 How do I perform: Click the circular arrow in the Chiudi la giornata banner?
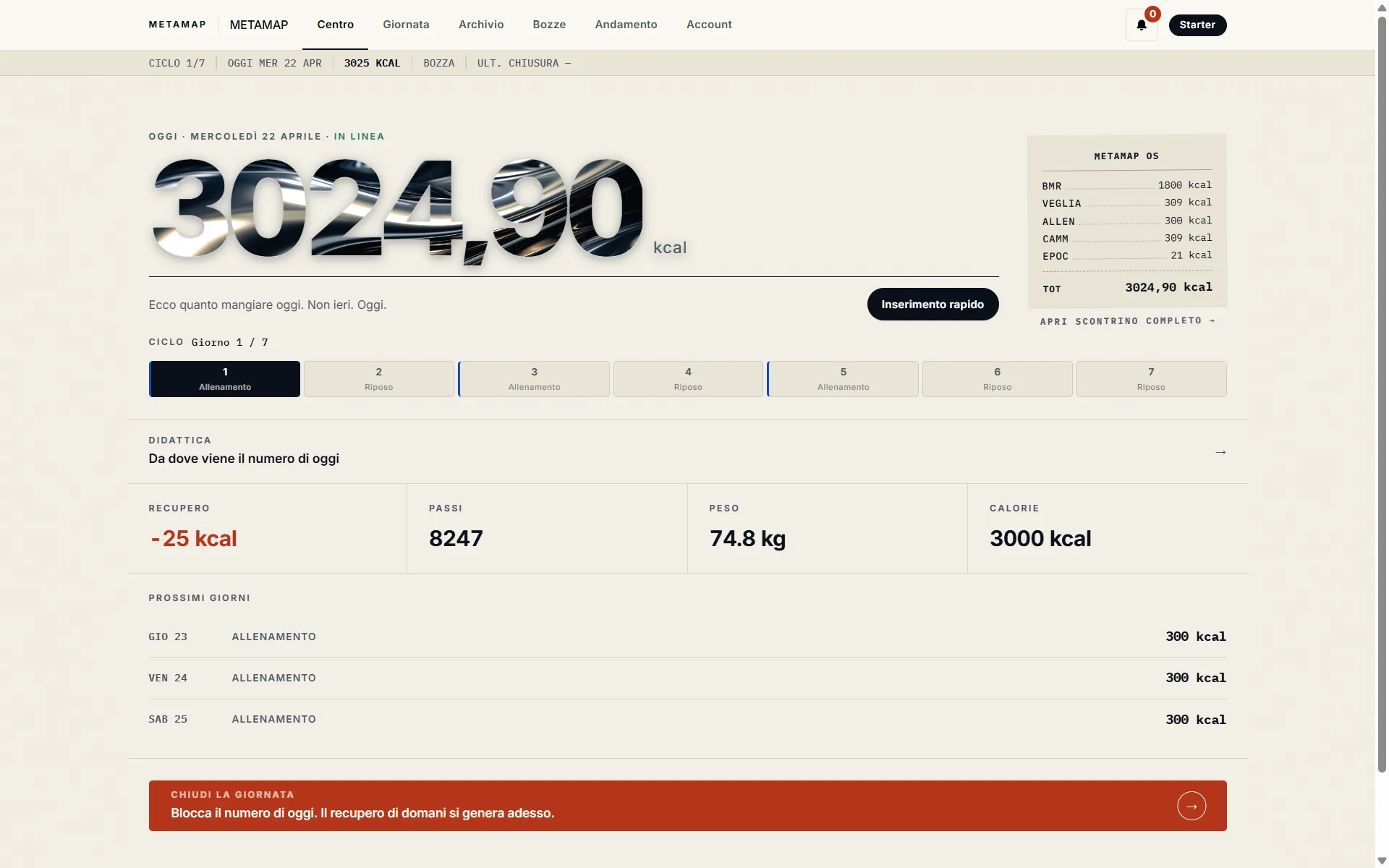1192,806
